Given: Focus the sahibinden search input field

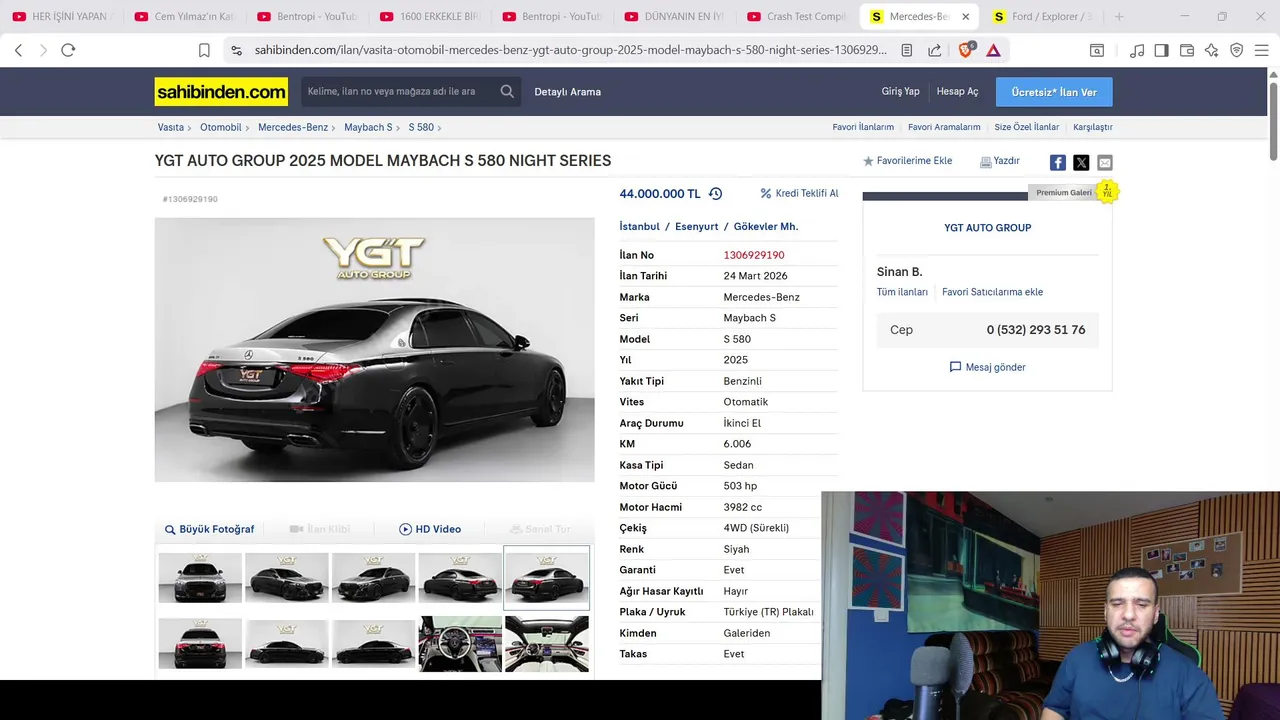Looking at the screenshot, I should (x=398, y=91).
